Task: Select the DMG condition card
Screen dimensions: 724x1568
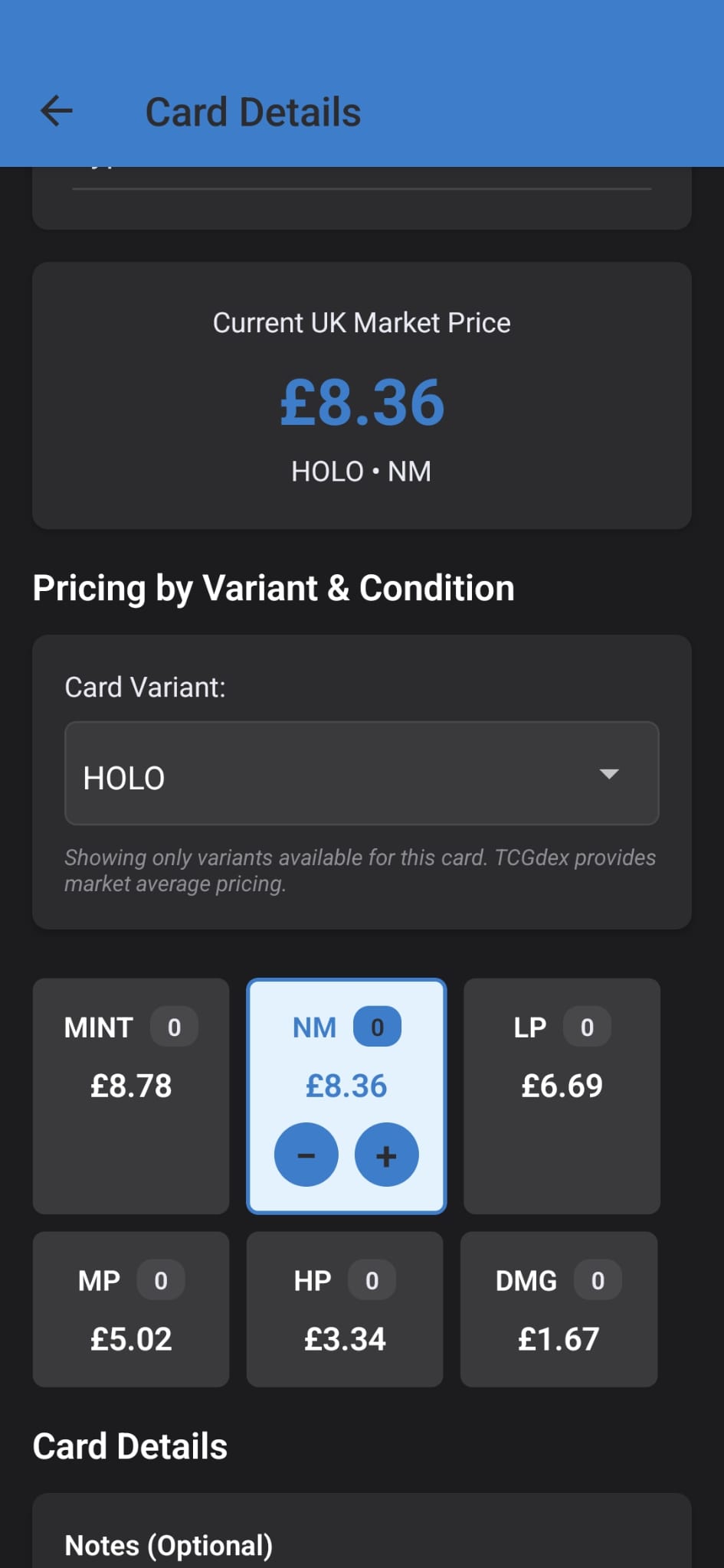Action: pos(558,1309)
